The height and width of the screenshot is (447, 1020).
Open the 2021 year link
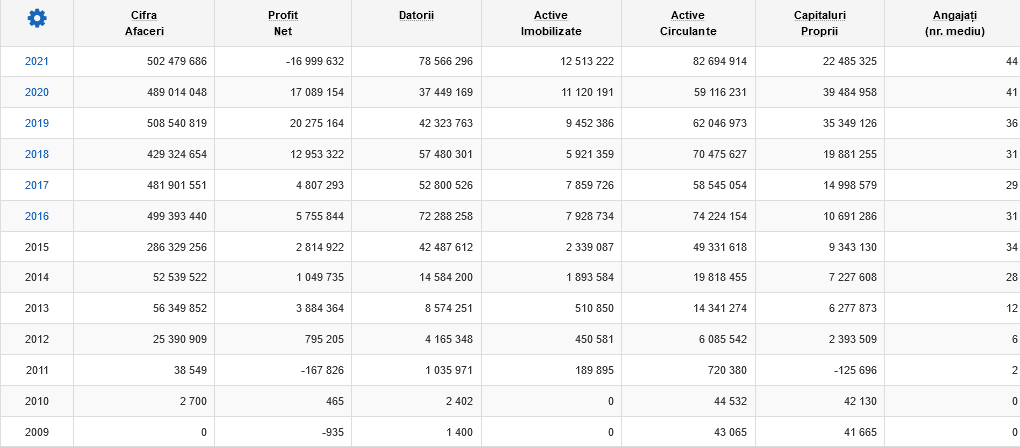pyautogui.click(x=37, y=61)
